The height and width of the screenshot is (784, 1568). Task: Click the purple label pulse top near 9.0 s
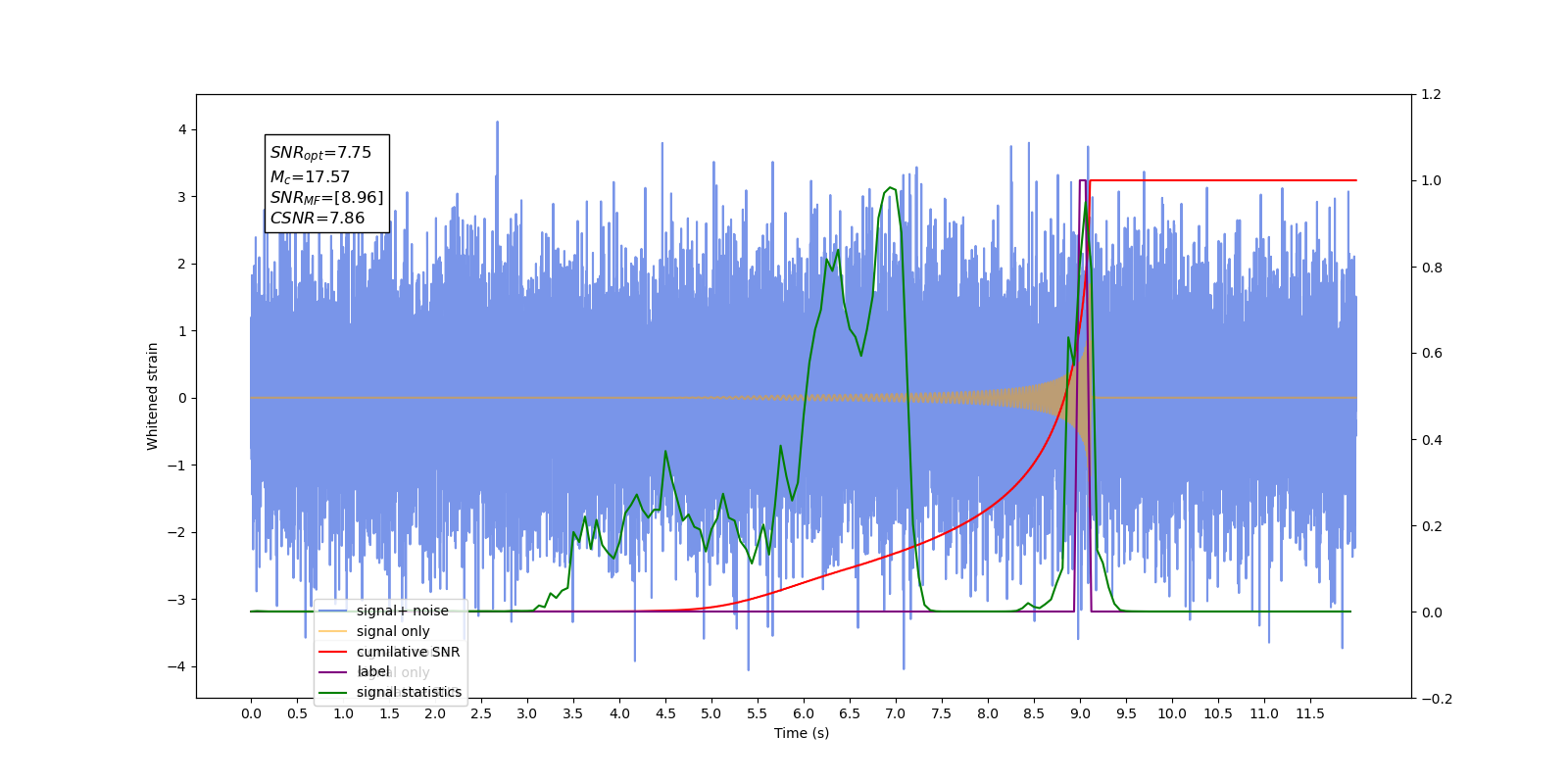1085,180
